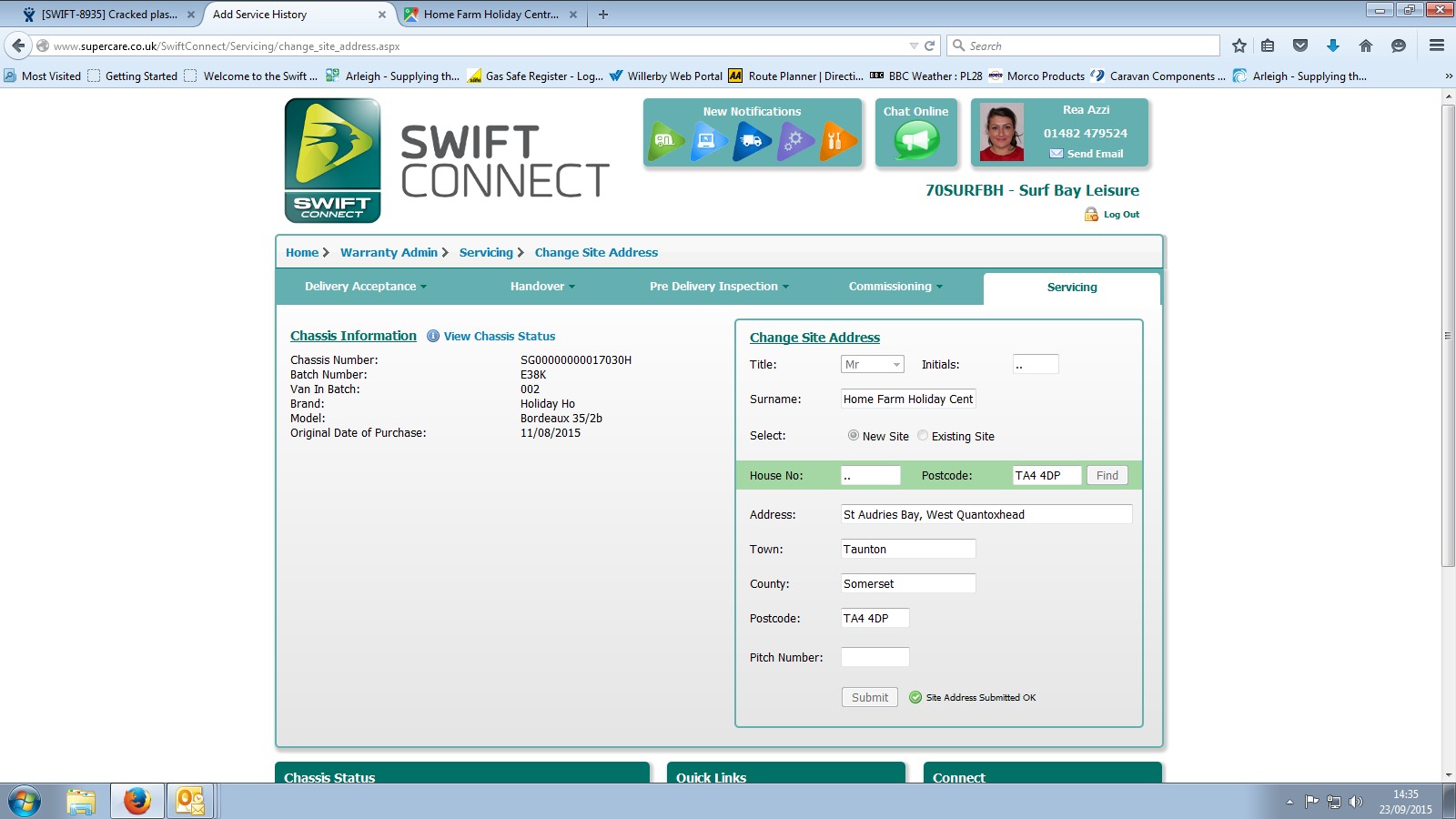Open the URL history dropdown arrow
The image size is (1456, 819).
(914, 45)
